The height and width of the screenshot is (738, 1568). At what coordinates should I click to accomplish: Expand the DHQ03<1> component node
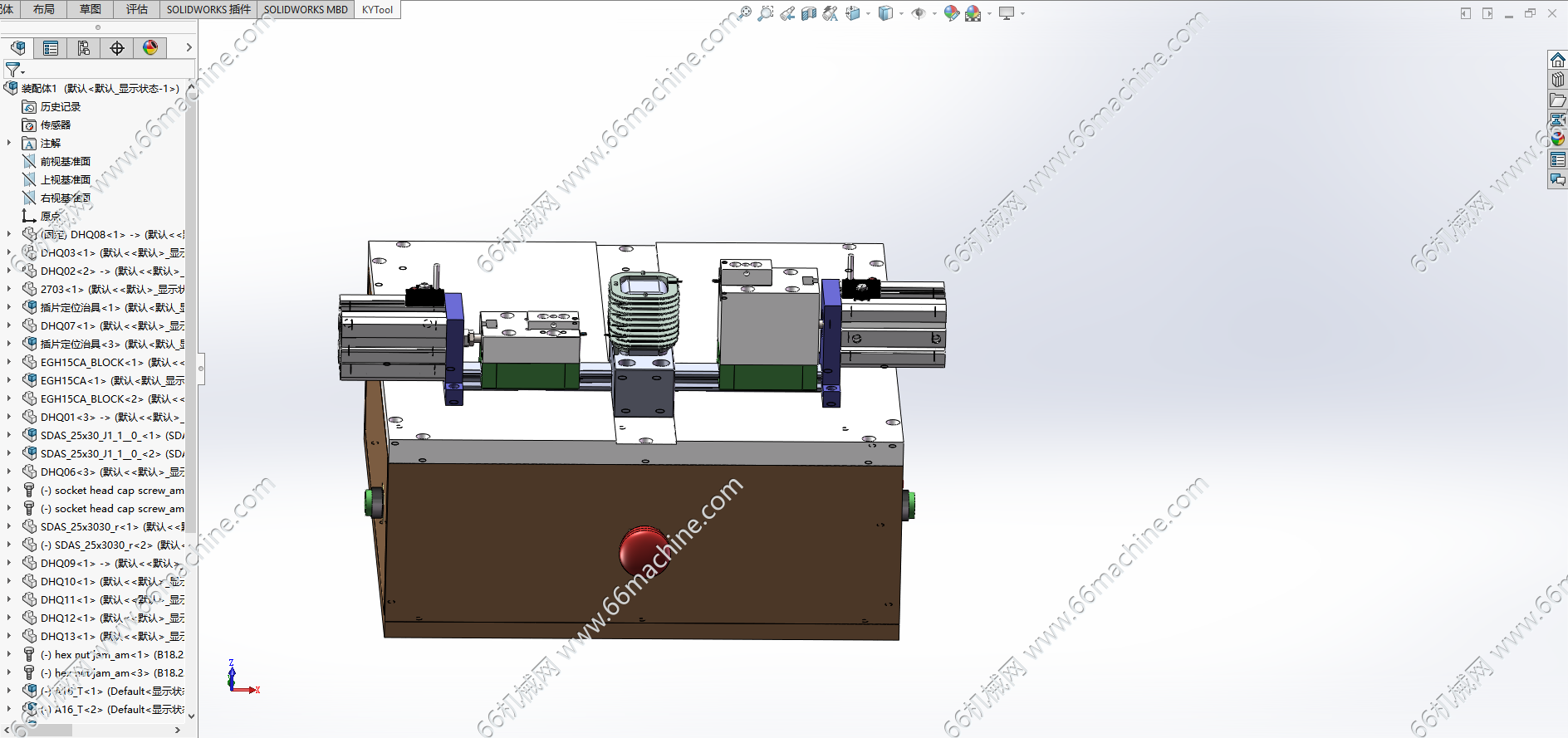[x=9, y=253]
